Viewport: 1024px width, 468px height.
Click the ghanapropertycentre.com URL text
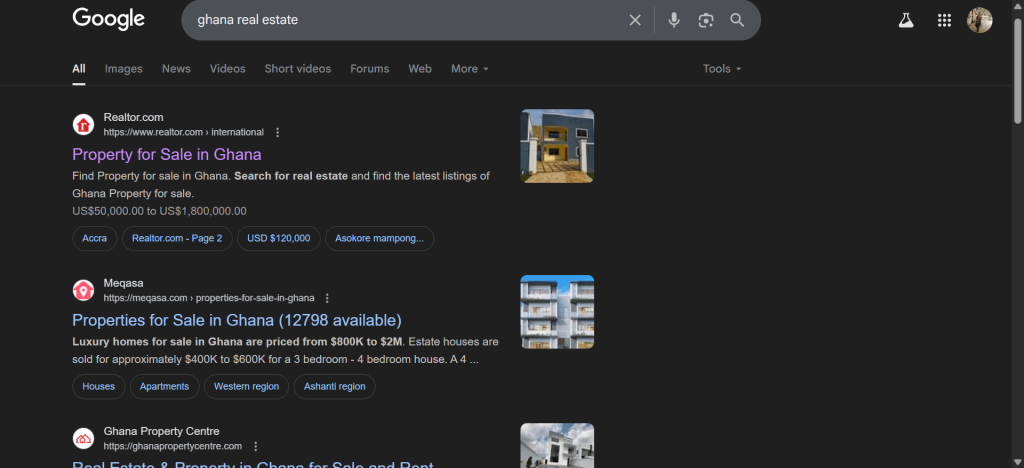172,446
